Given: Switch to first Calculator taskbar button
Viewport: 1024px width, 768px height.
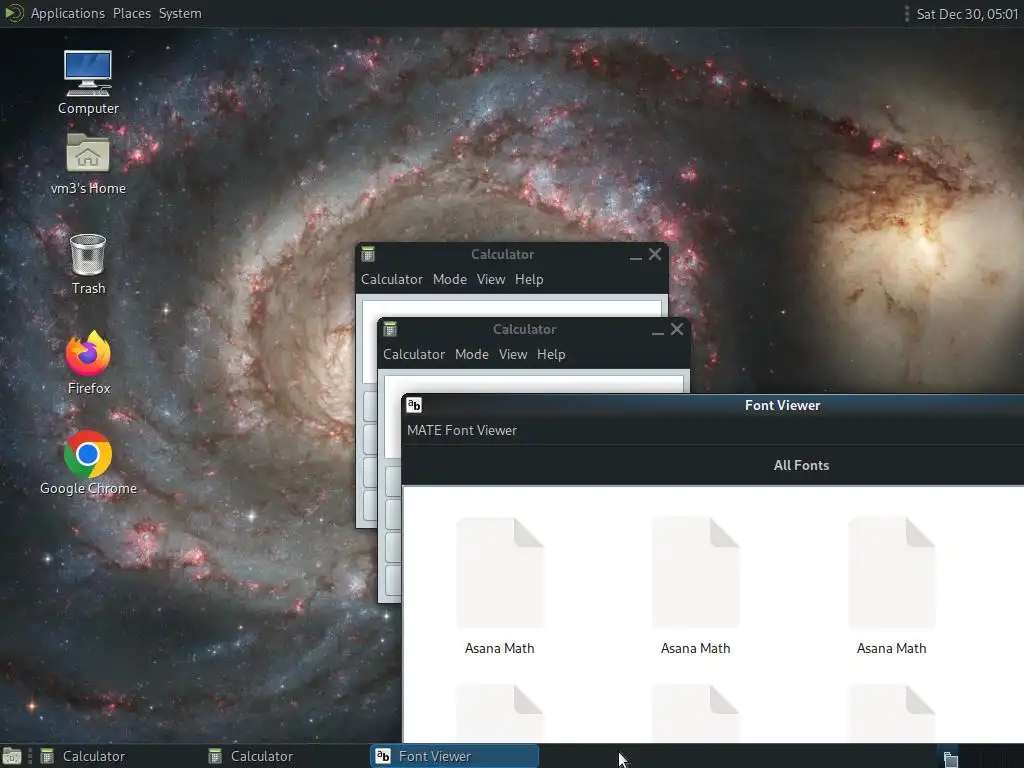Looking at the screenshot, I should point(118,756).
